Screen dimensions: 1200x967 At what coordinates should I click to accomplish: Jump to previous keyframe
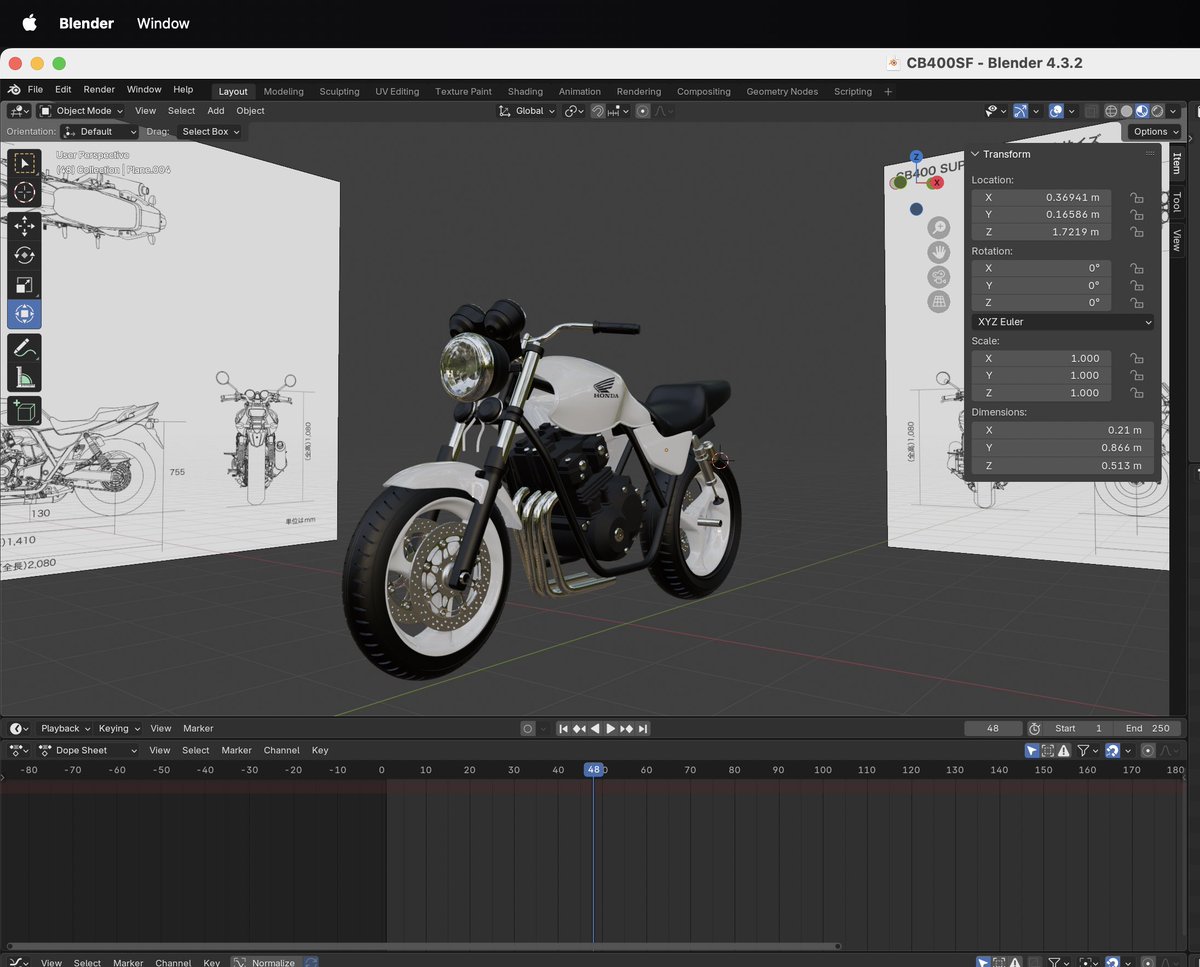(x=579, y=729)
